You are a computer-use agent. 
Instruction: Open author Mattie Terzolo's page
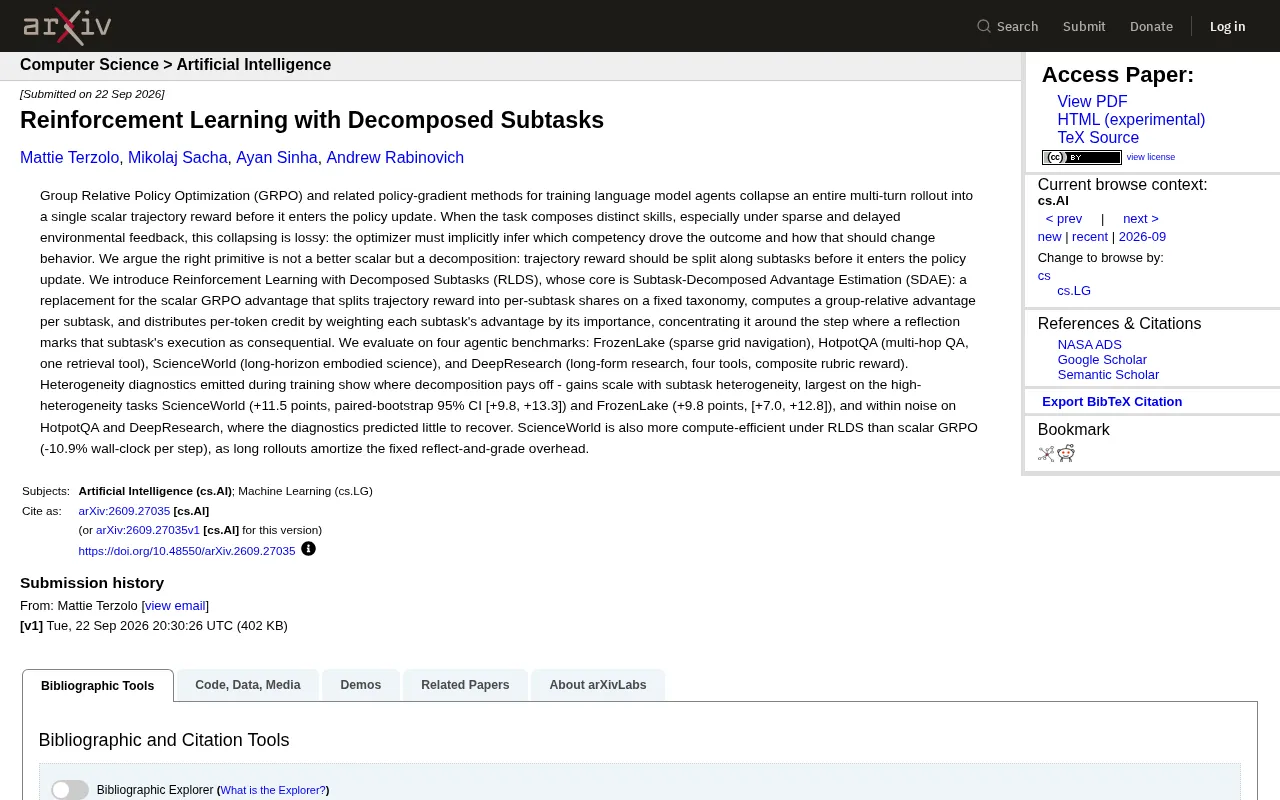coord(69,158)
